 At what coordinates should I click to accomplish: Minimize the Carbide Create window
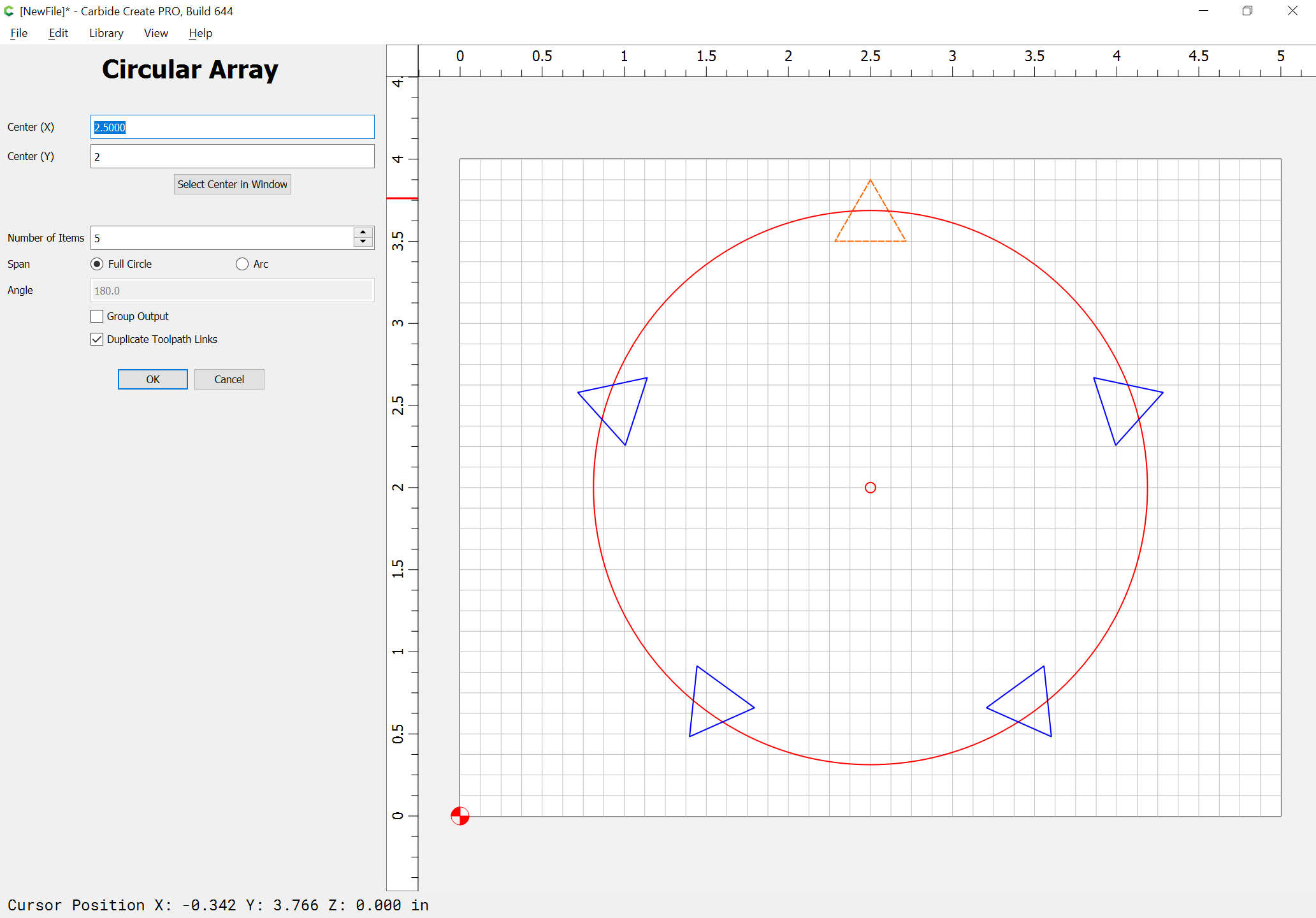pyautogui.click(x=1203, y=11)
